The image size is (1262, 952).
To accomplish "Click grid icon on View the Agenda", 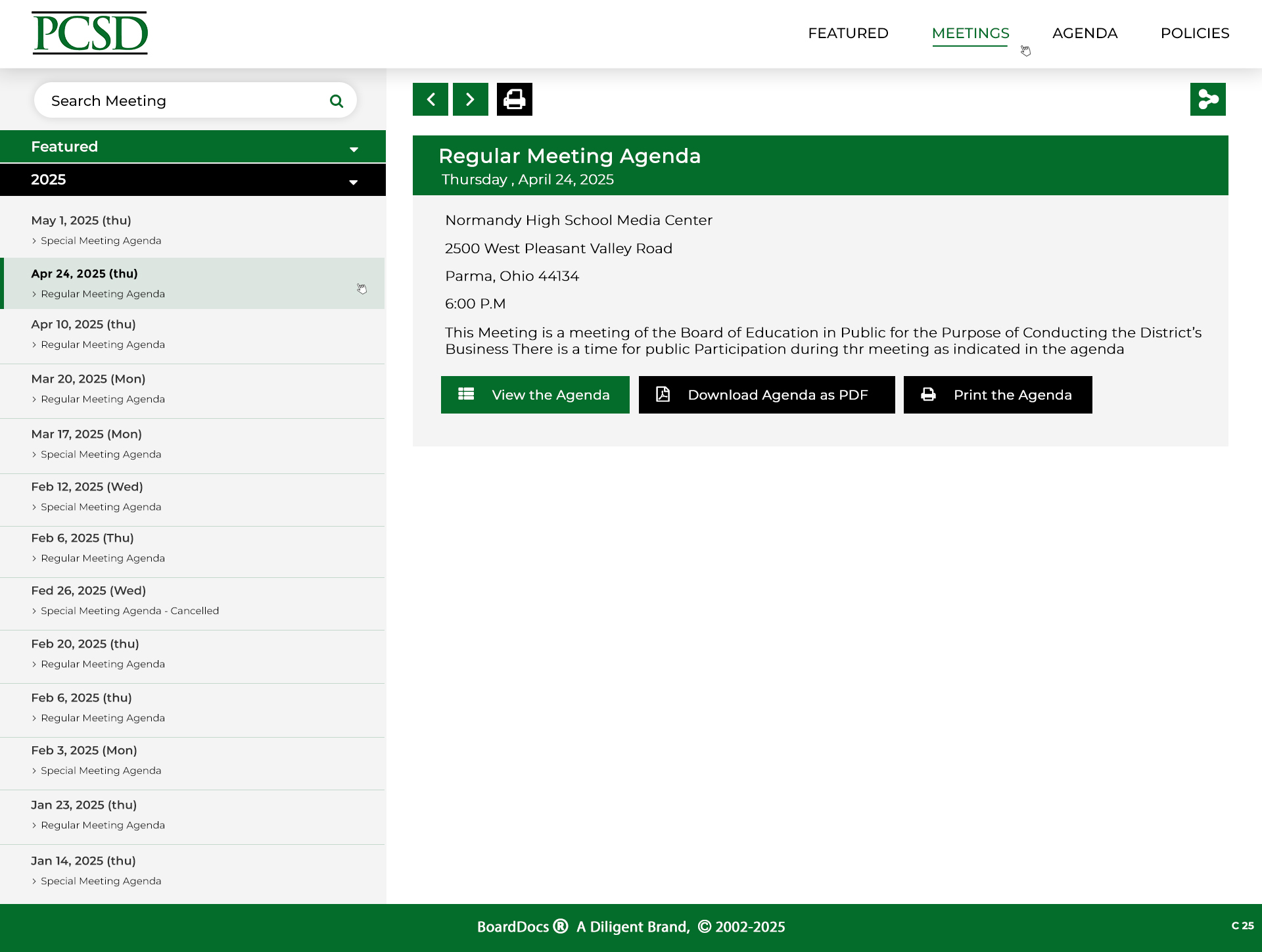I will click(466, 394).
